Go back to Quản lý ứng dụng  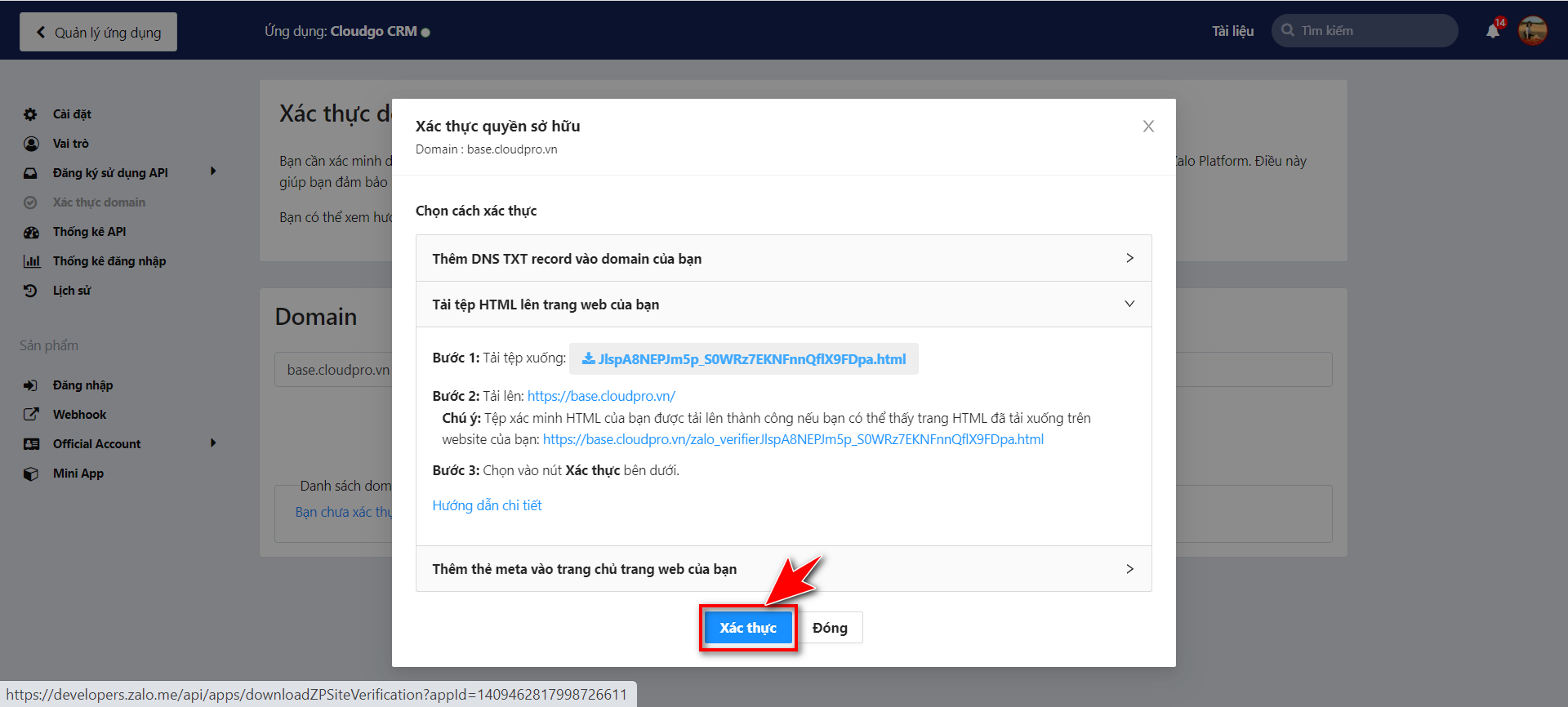coord(98,32)
